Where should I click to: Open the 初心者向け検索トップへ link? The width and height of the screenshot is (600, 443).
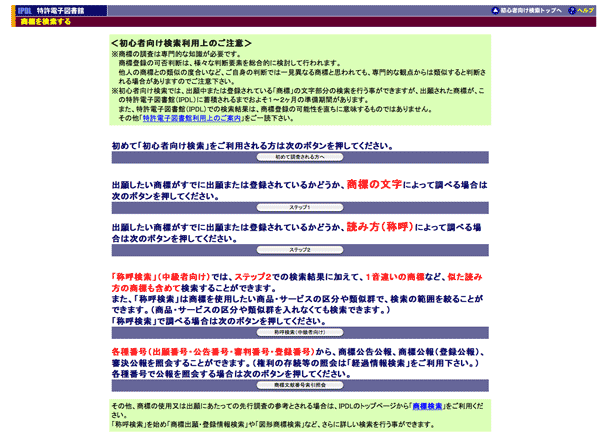point(531,11)
